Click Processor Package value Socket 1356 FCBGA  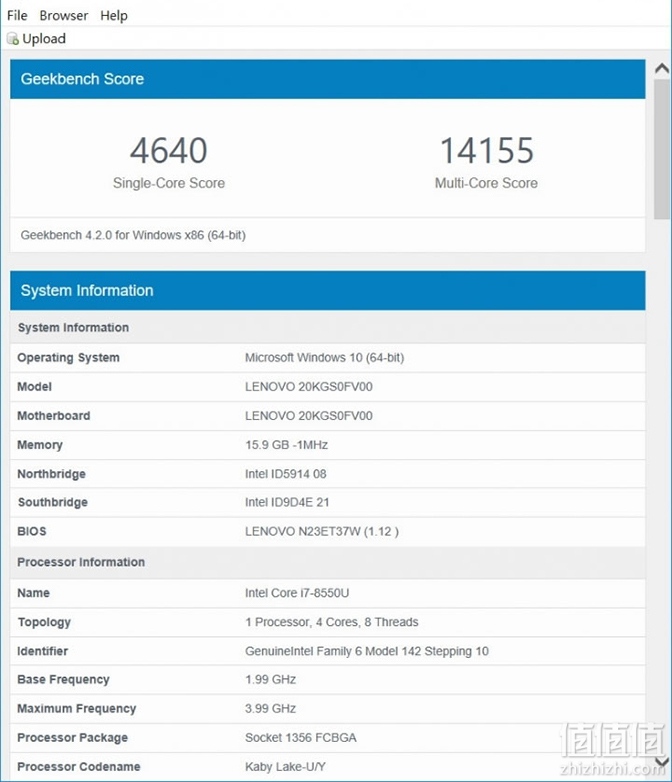(301, 738)
